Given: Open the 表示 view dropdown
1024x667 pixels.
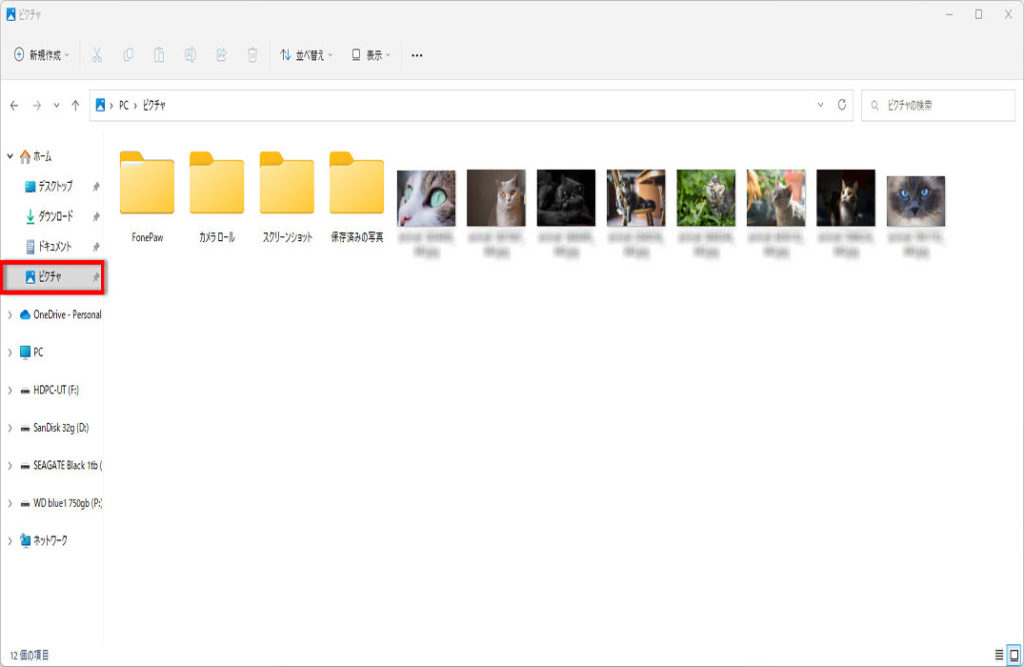Looking at the screenshot, I should tap(371, 55).
